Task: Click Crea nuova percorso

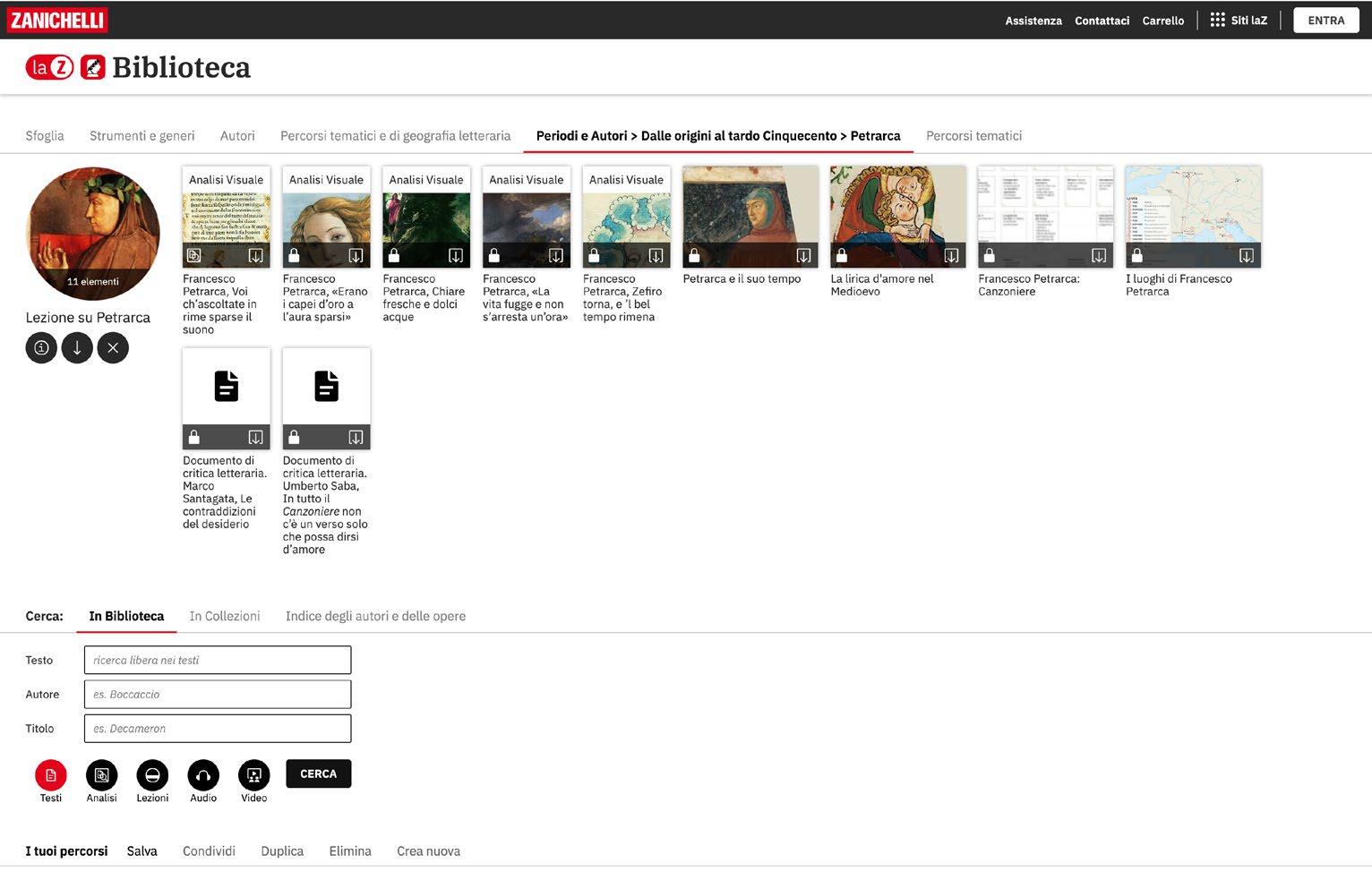Action: (x=429, y=851)
